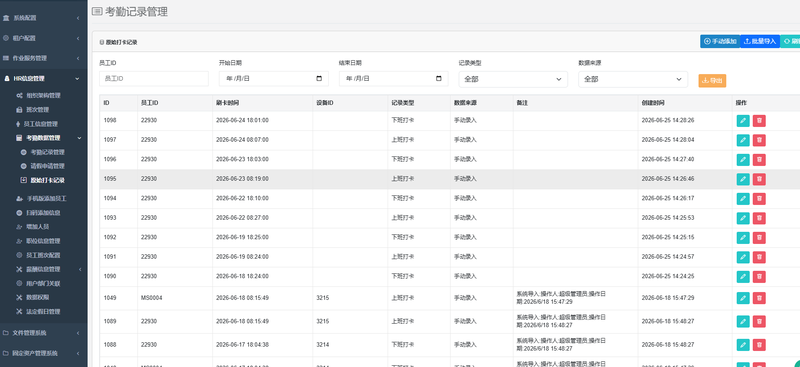Open 法定假日管理 menu item
Screen dimensions: 800x367
pyautogui.click(x=43, y=311)
